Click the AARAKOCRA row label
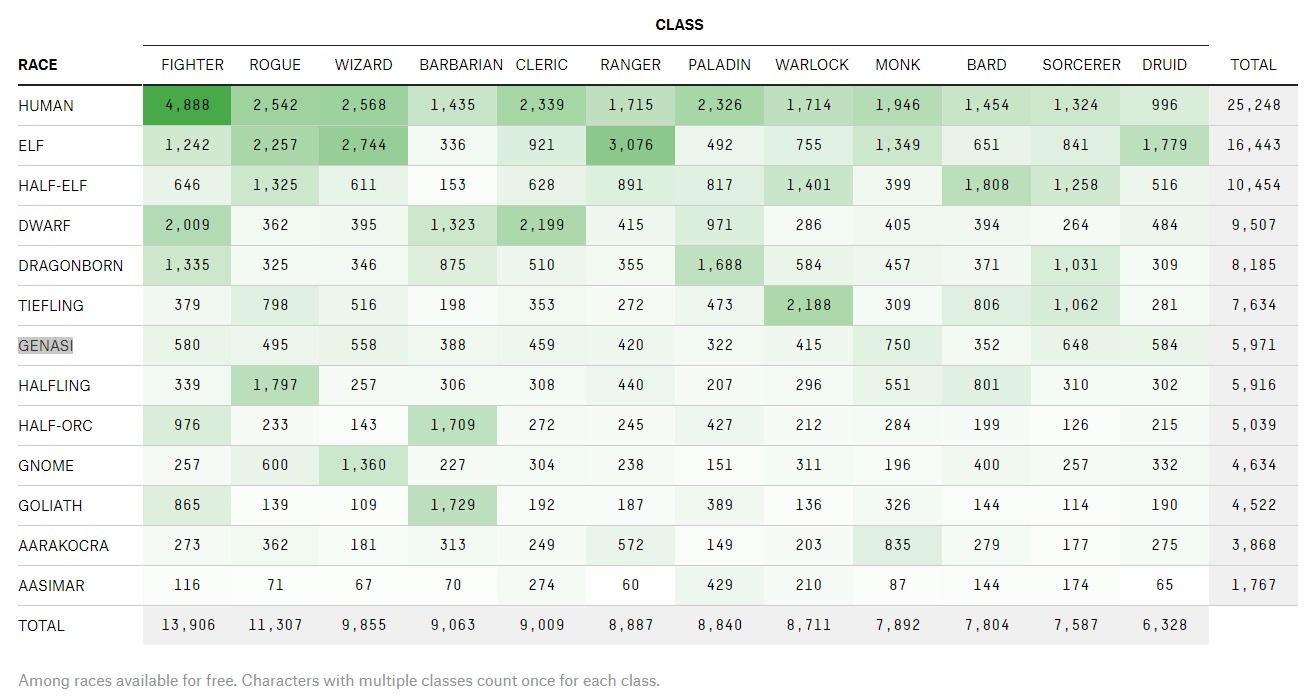Screen dimensions: 1316x698 [63, 546]
